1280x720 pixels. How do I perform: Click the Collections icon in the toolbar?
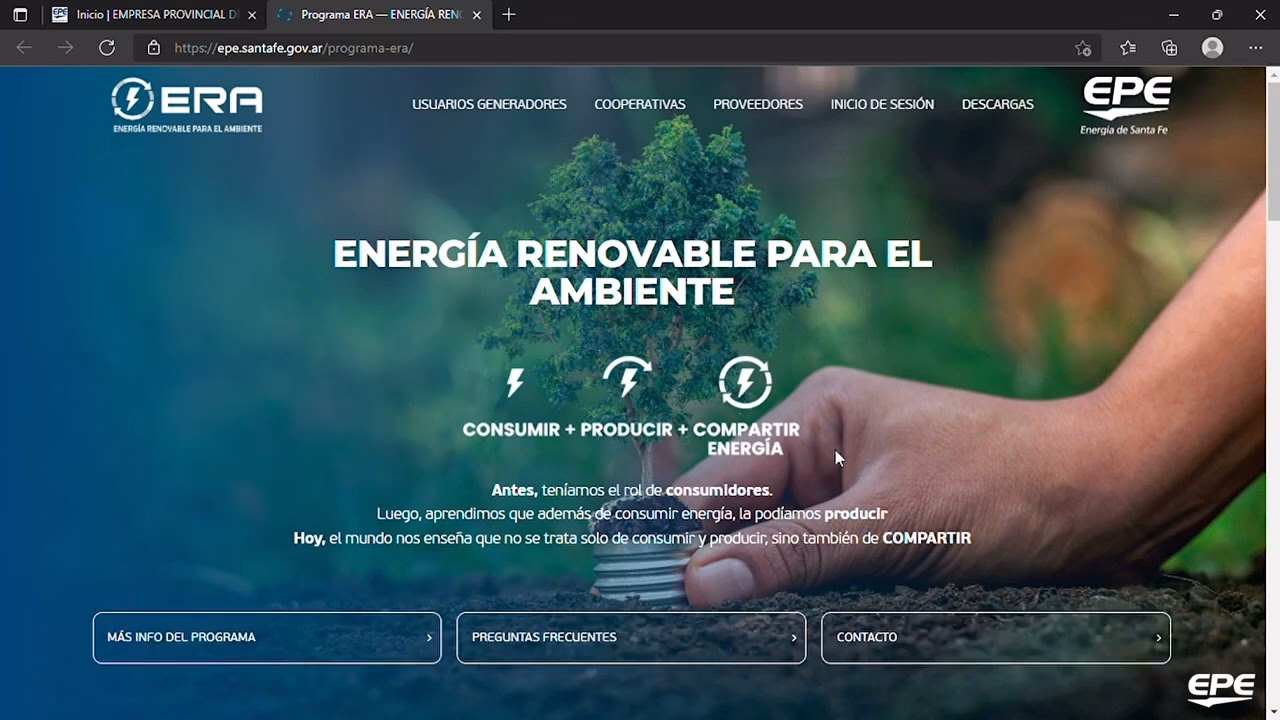[1168, 47]
